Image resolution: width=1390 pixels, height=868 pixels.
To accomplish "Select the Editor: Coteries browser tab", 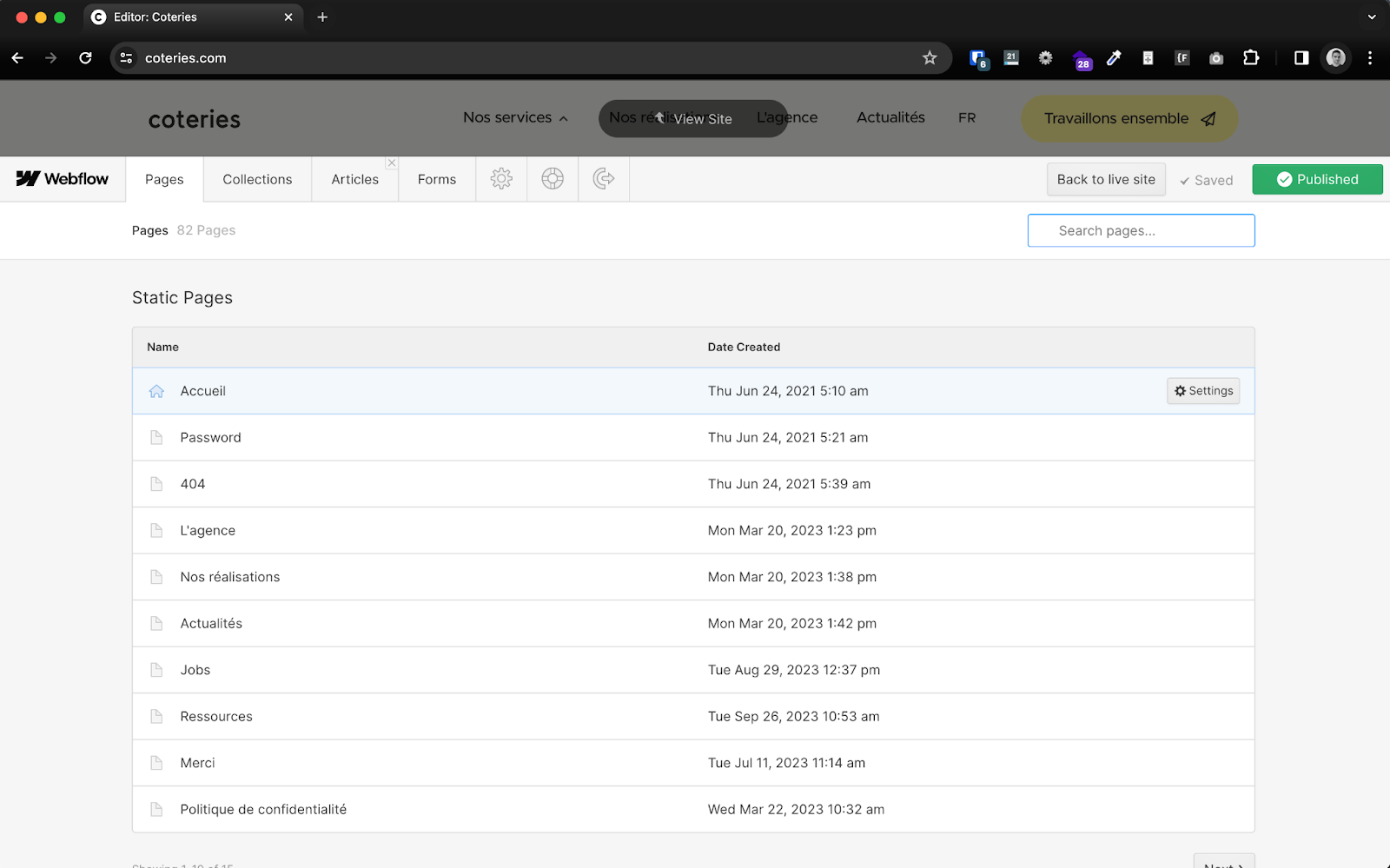I will [x=193, y=17].
